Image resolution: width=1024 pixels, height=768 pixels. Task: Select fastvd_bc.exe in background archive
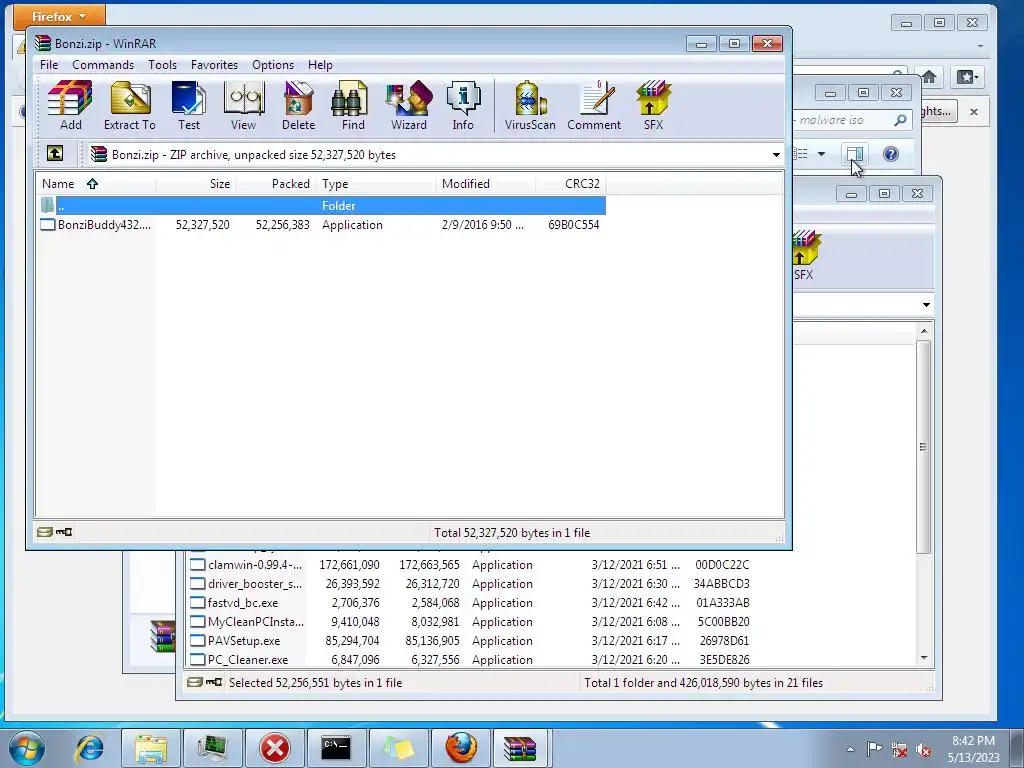pyautogui.click(x=469, y=603)
